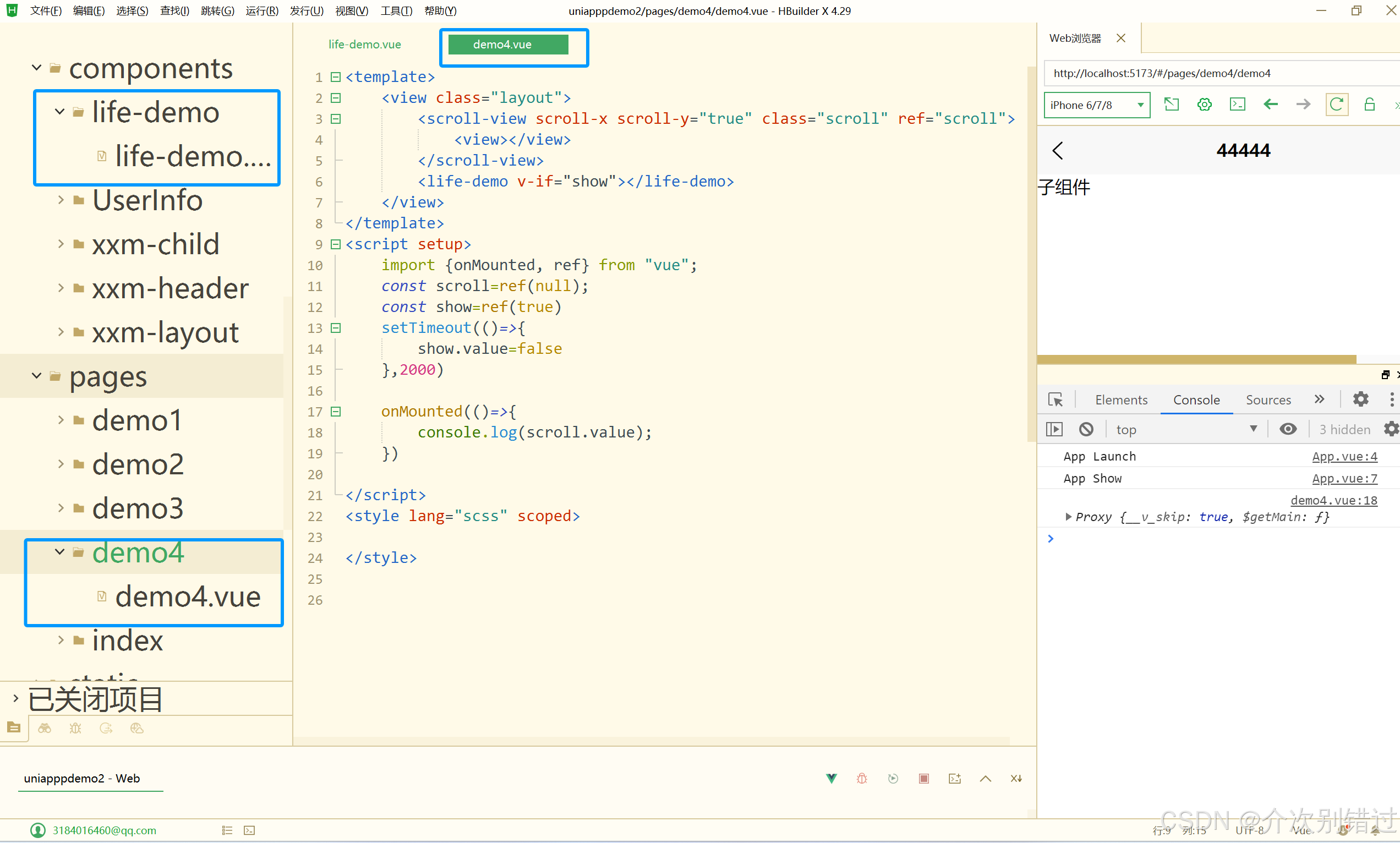Click the green back arrow in browser toolbar

tap(1271, 105)
